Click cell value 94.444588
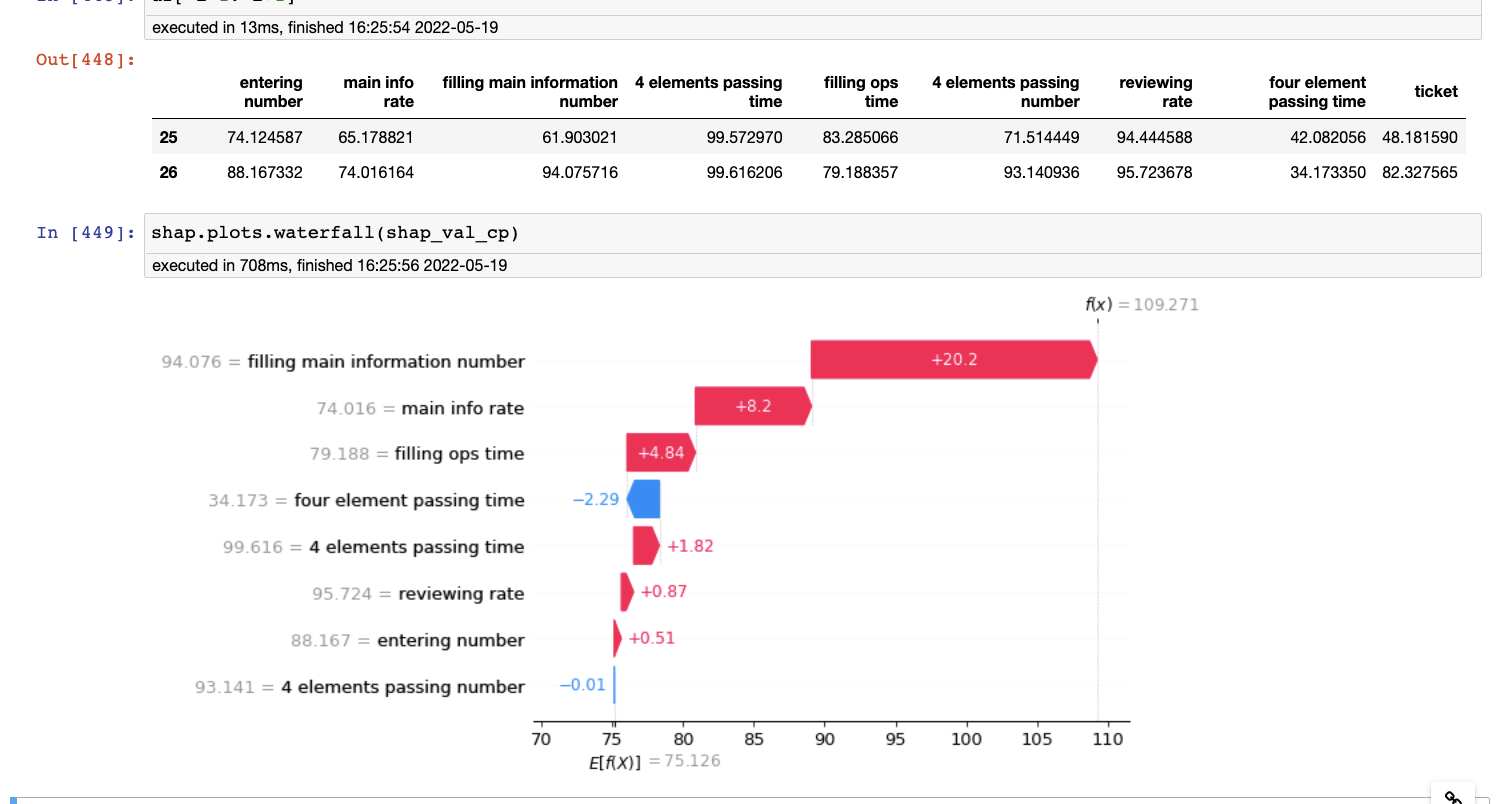 (1155, 137)
